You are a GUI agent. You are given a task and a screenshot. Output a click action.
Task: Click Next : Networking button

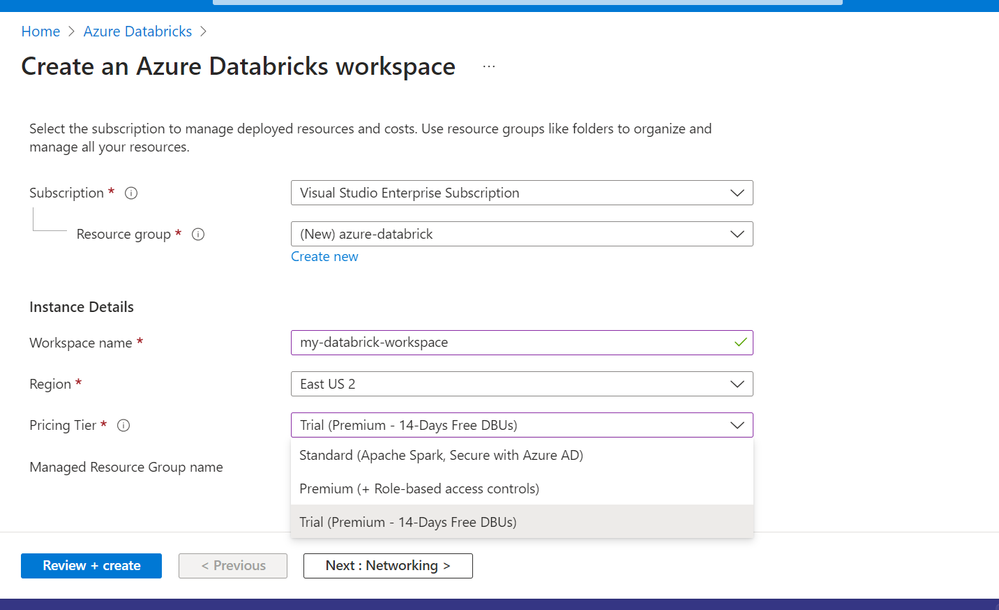click(x=388, y=566)
